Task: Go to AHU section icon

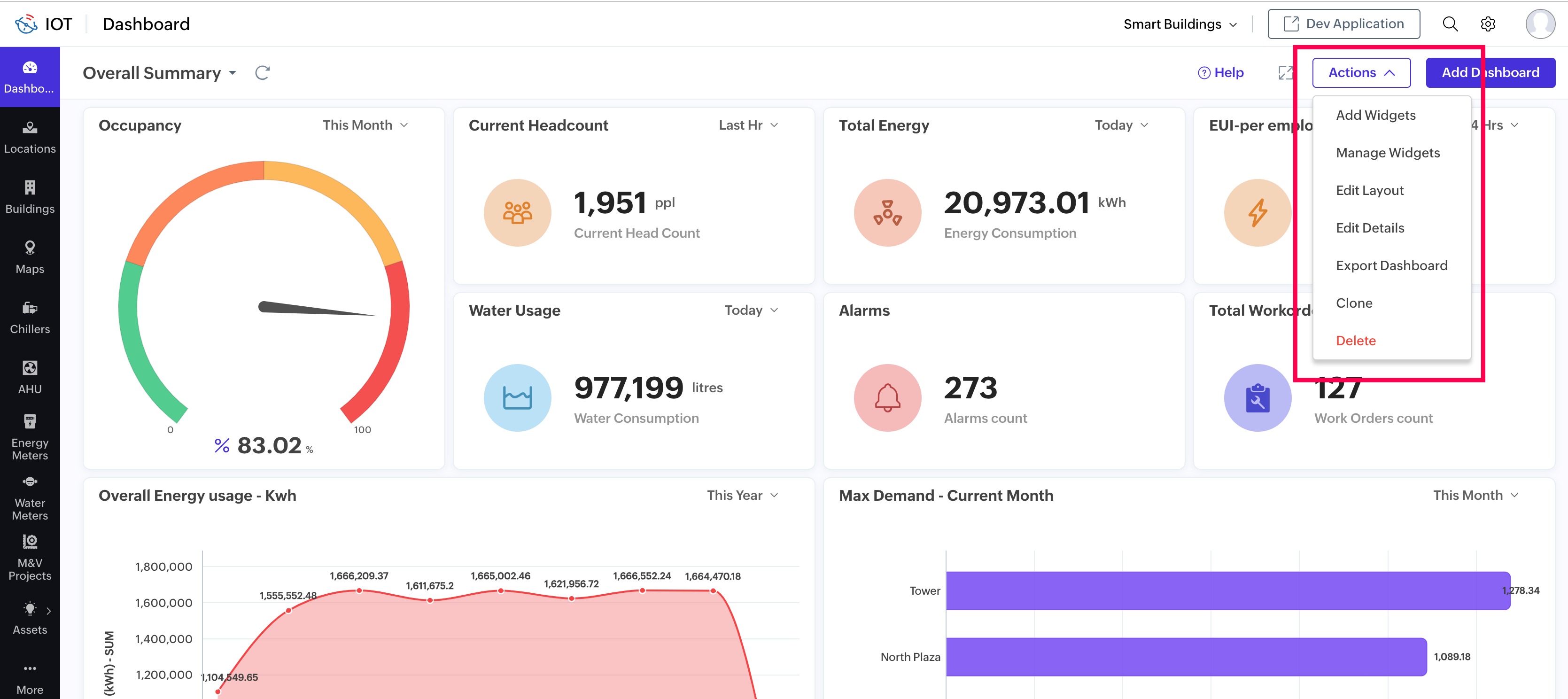Action: 29,368
